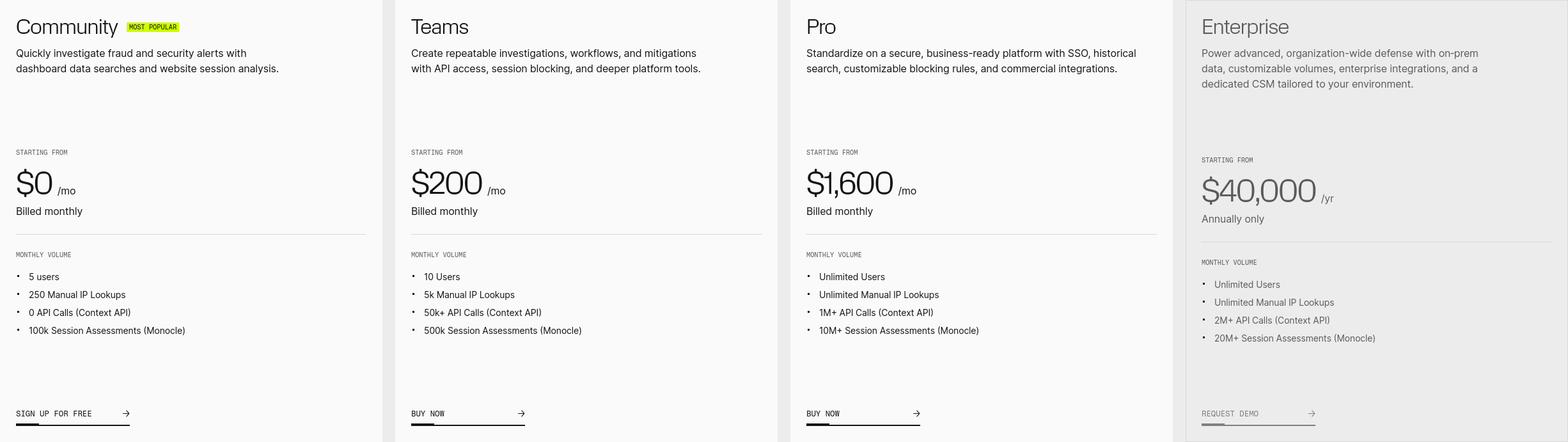Click the arrow beside Request Demo
The height and width of the screenshot is (442, 1568).
point(1312,414)
